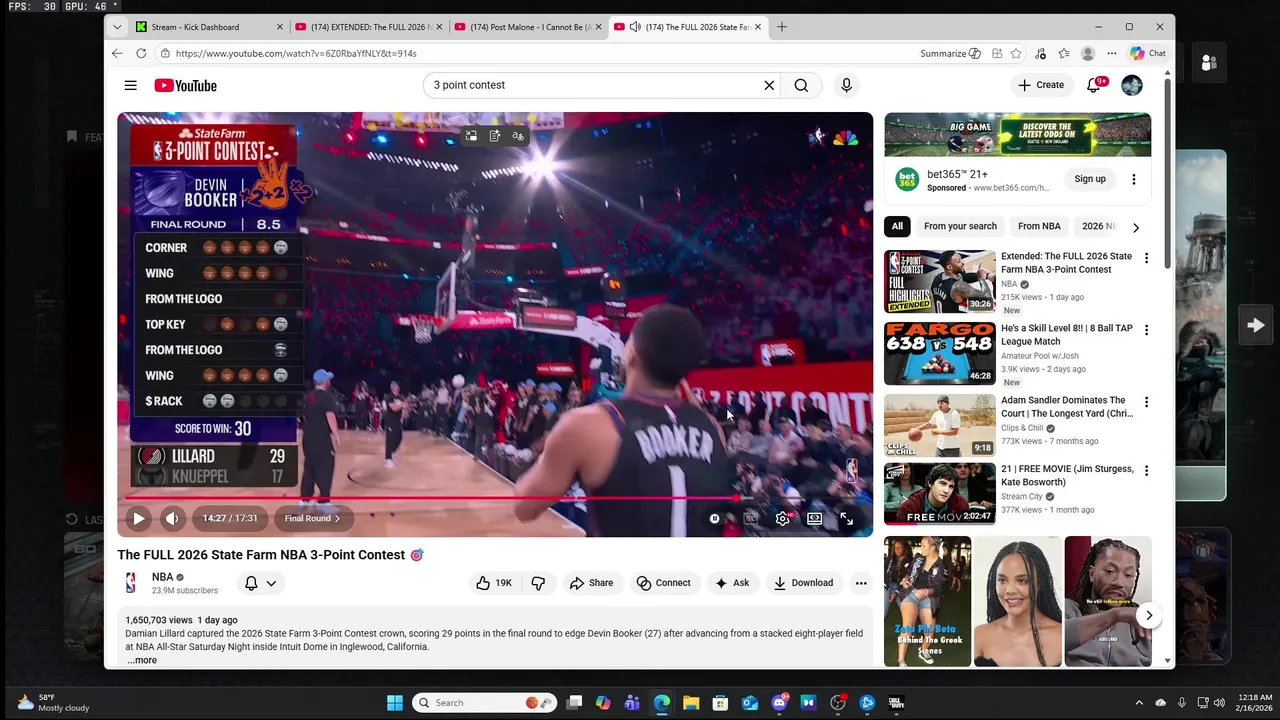Open a new browser tab

(782, 27)
